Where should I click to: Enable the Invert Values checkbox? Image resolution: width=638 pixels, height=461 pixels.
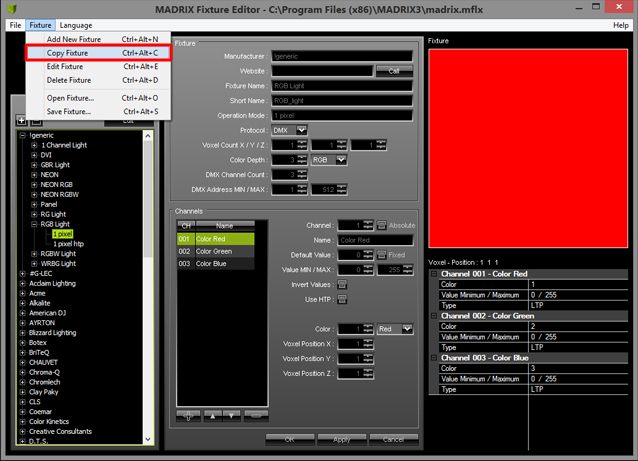coord(342,284)
